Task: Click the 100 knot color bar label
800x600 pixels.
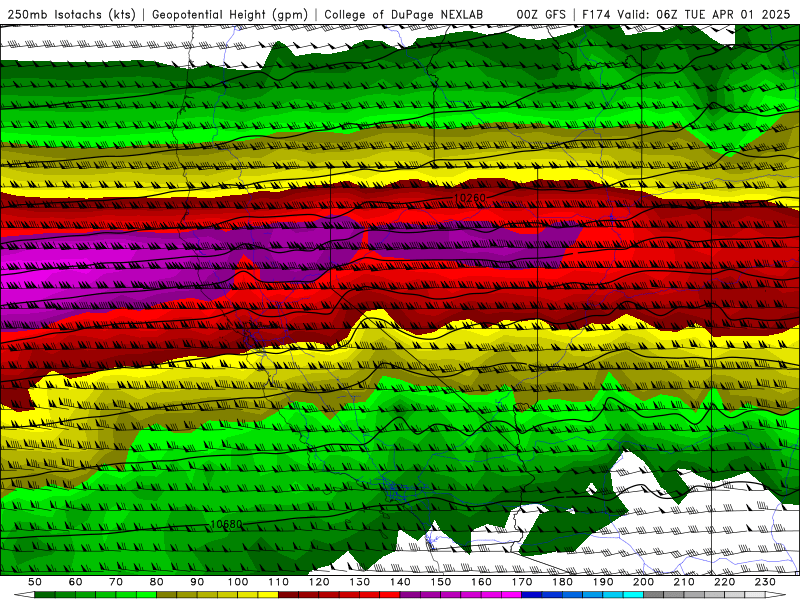Action: pos(238,582)
